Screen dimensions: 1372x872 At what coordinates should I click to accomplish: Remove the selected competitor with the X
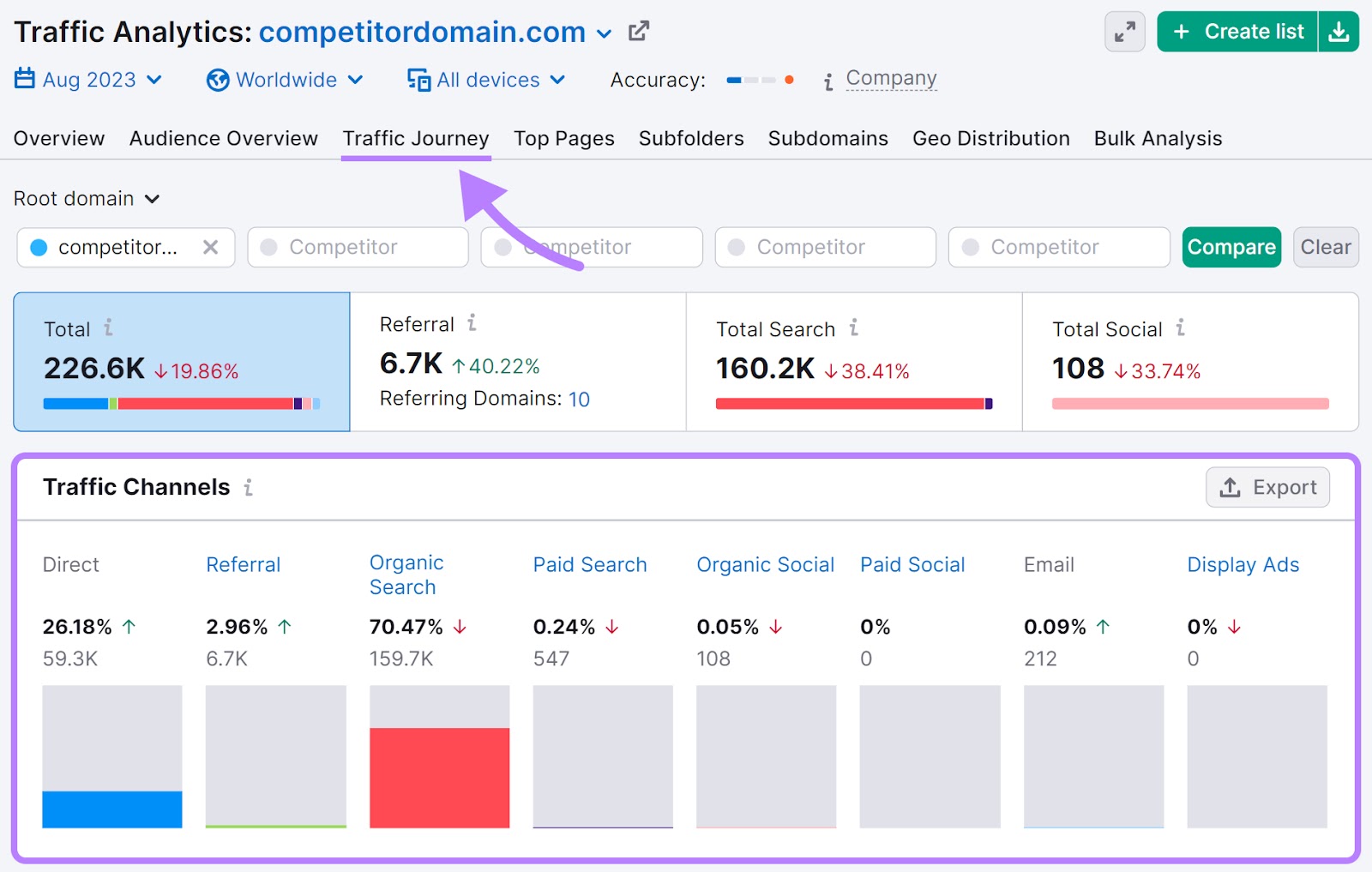tap(211, 247)
